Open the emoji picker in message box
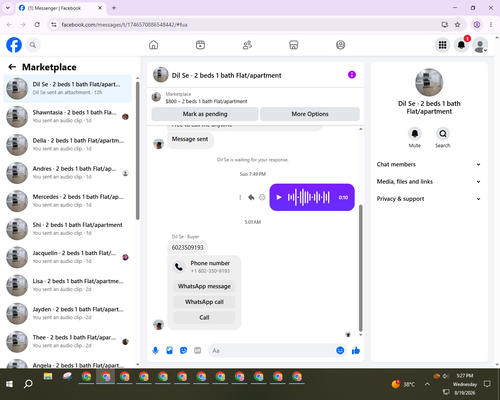This screenshot has width=500, height=400. point(340,350)
